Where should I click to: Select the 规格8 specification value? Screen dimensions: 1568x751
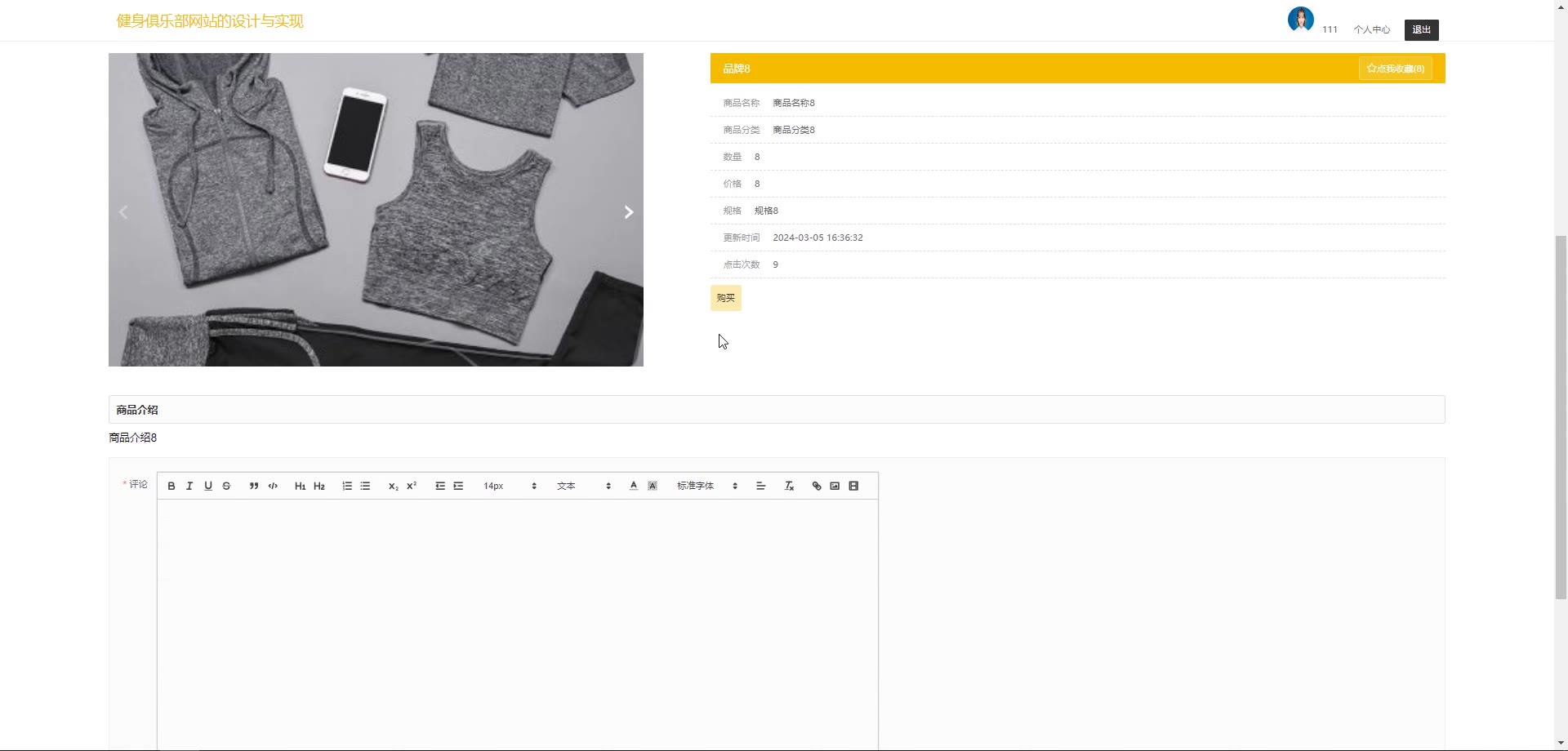tap(766, 211)
